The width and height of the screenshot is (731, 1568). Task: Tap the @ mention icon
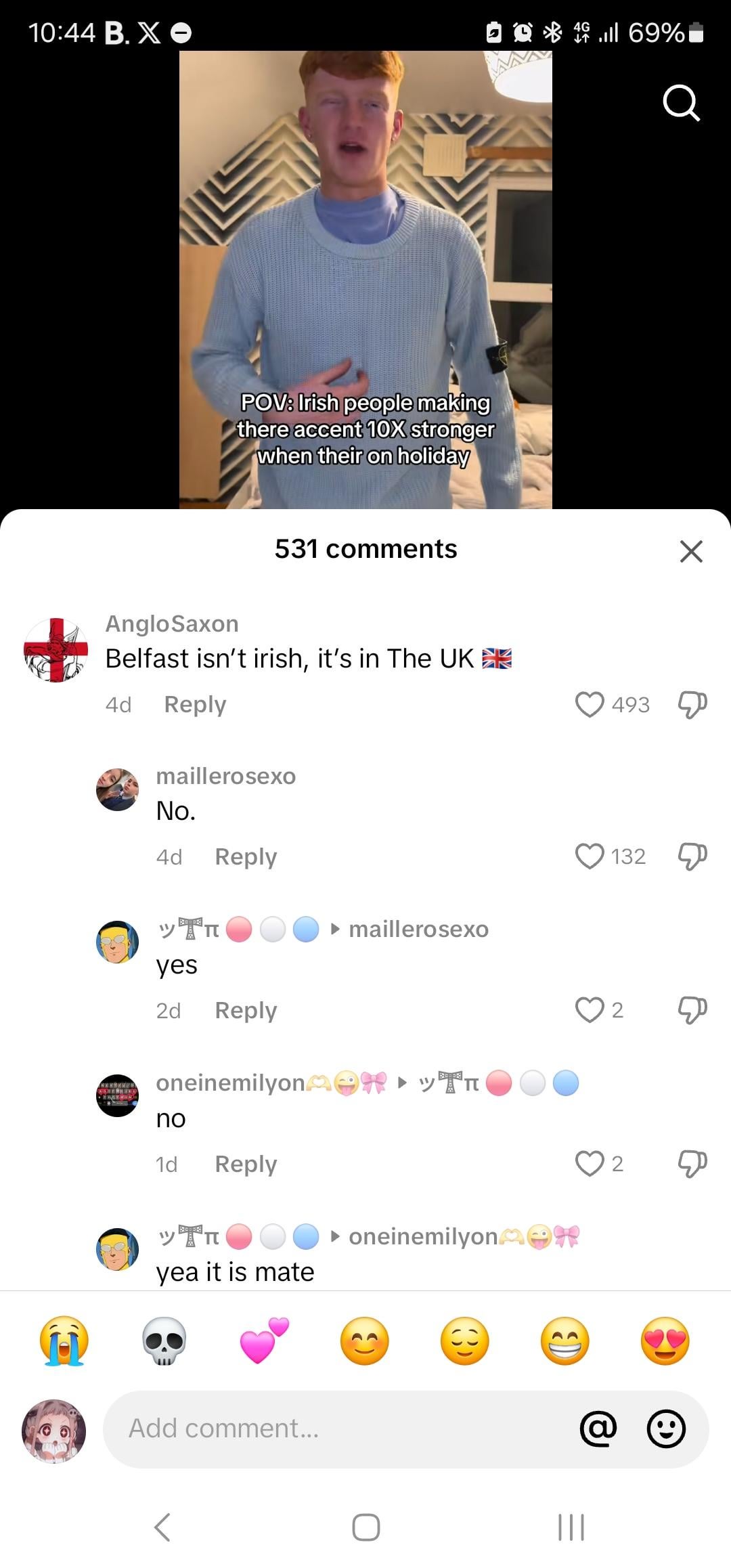click(x=599, y=1429)
